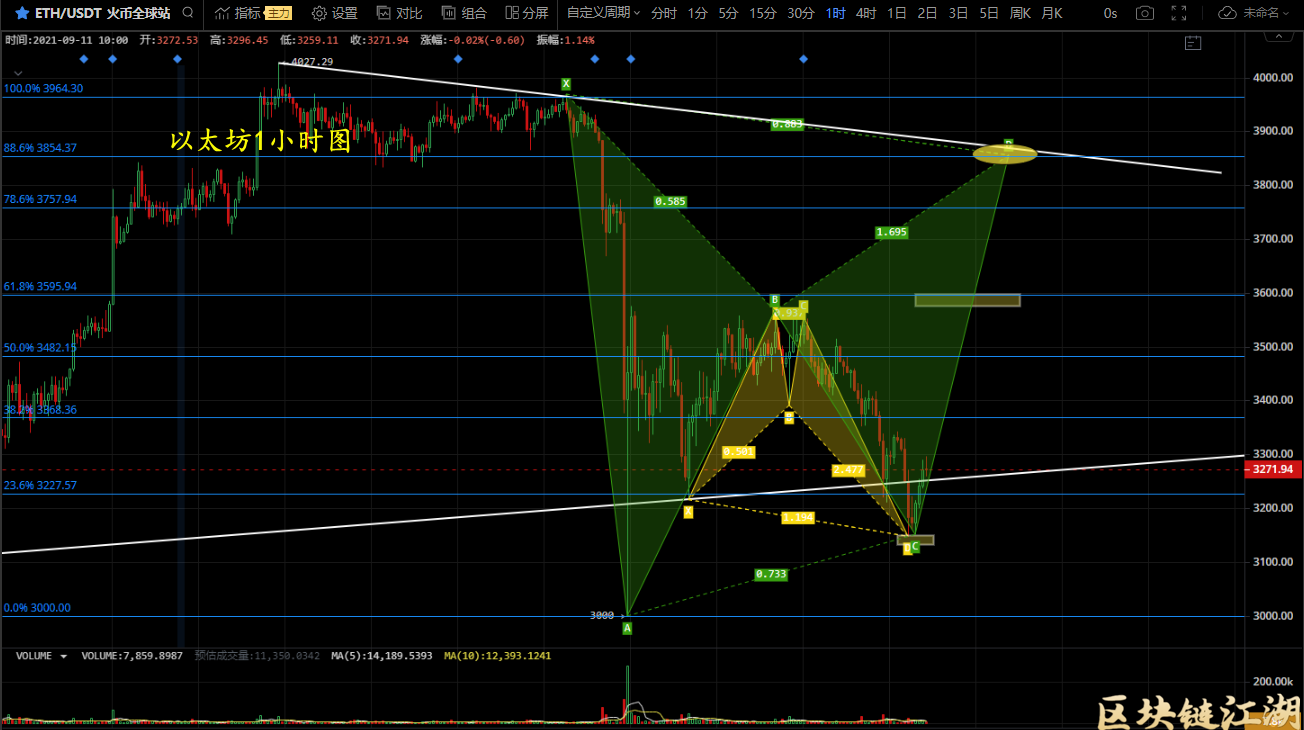The height and width of the screenshot is (730, 1304).
Task: Select the 15分 interval
Action: (x=762, y=13)
